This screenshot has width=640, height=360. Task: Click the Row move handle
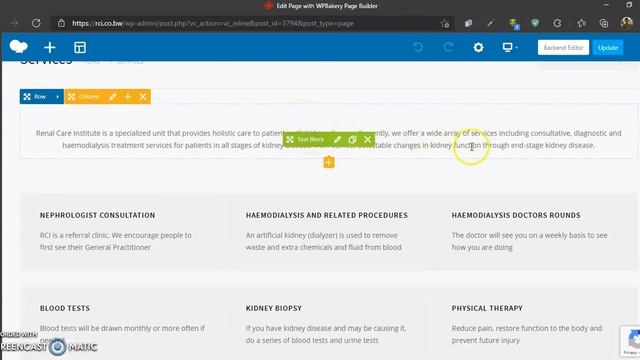[27, 97]
